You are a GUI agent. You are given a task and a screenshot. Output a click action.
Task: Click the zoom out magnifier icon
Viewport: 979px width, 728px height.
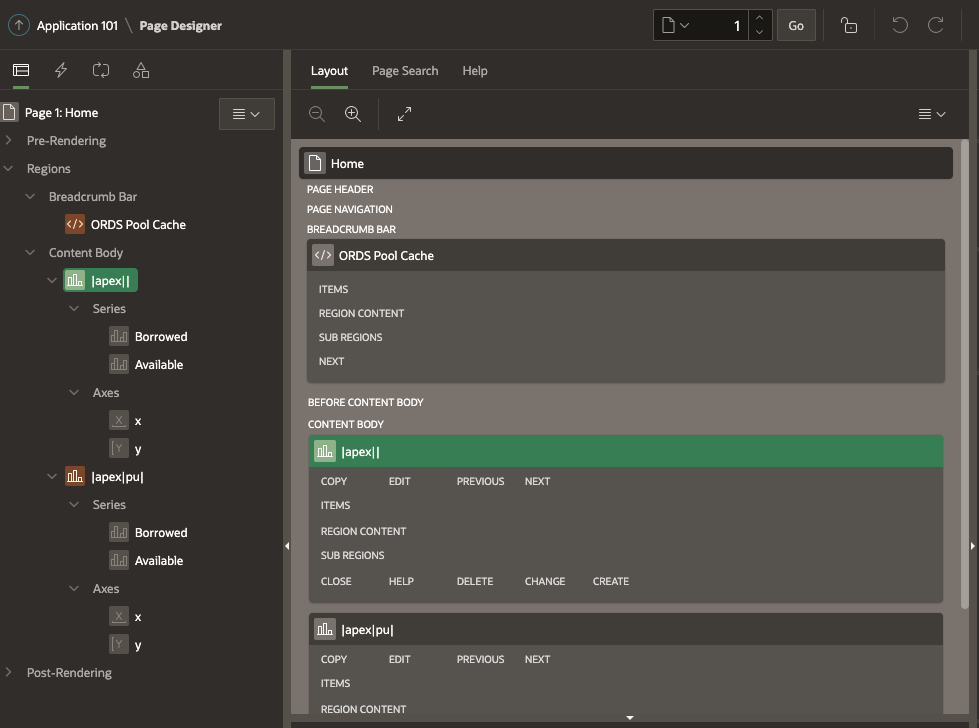pyautogui.click(x=317, y=114)
